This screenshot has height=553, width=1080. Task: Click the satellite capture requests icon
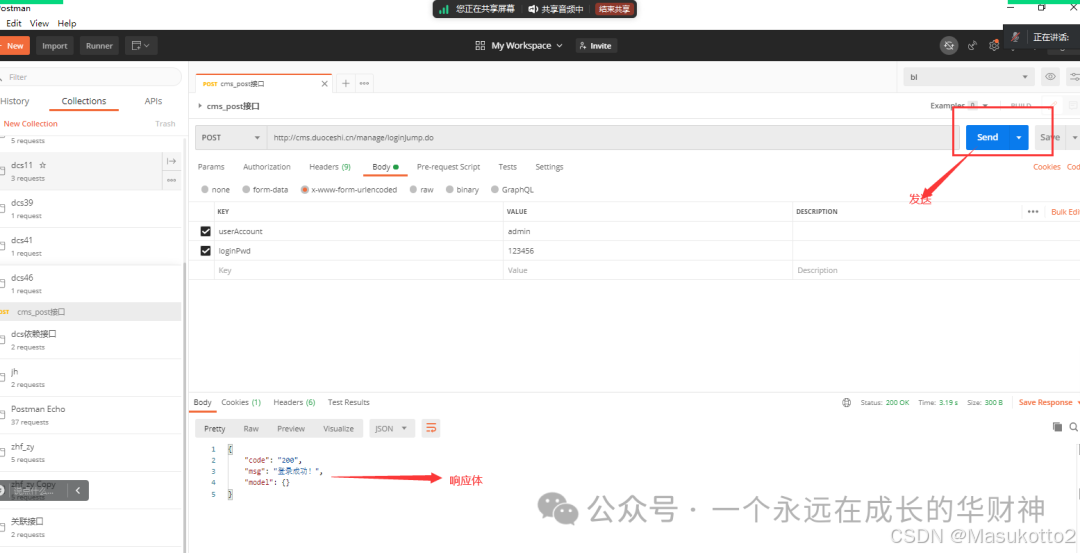click(x=973, y=45)
